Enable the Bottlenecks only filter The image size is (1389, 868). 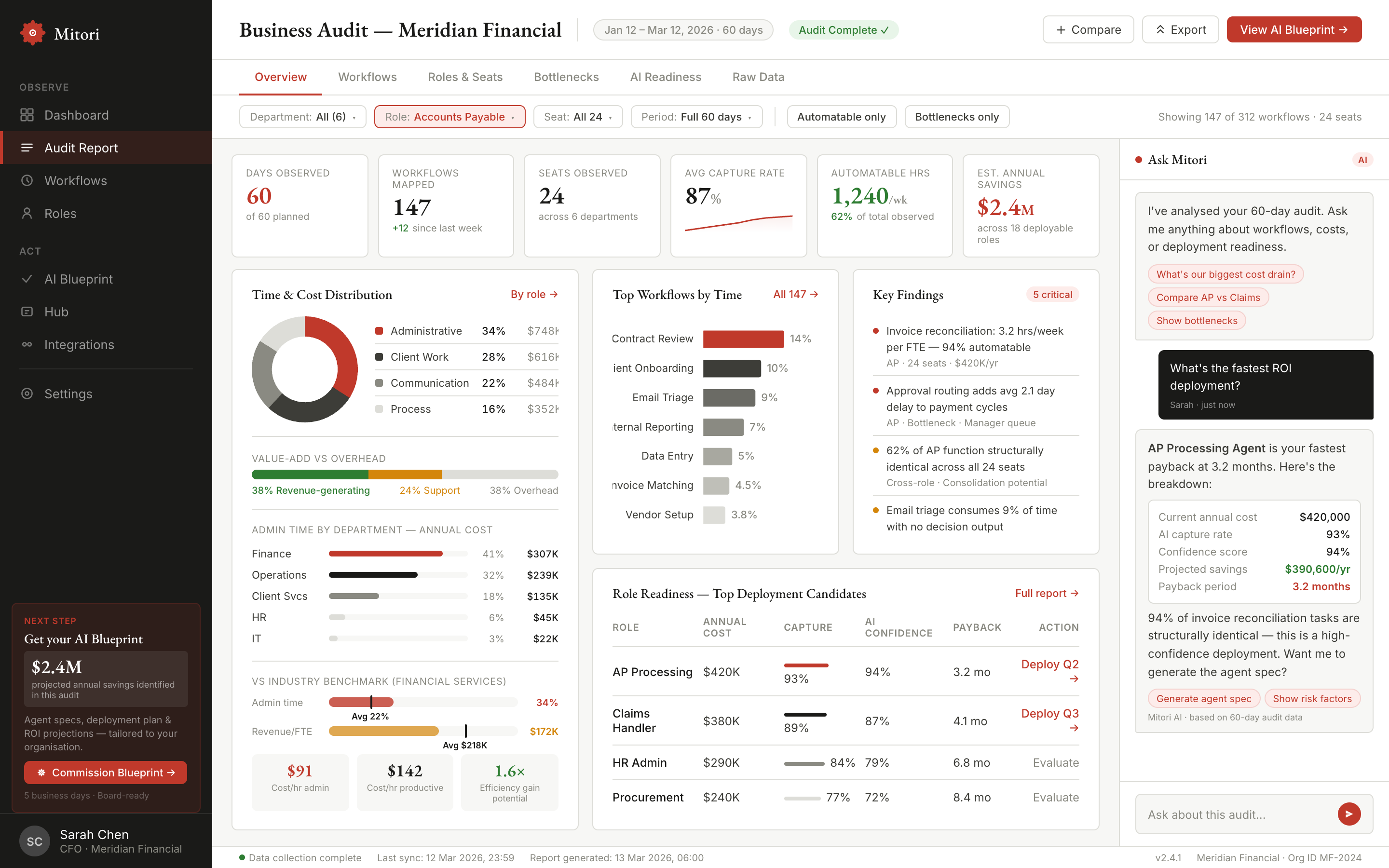[956, 117]
